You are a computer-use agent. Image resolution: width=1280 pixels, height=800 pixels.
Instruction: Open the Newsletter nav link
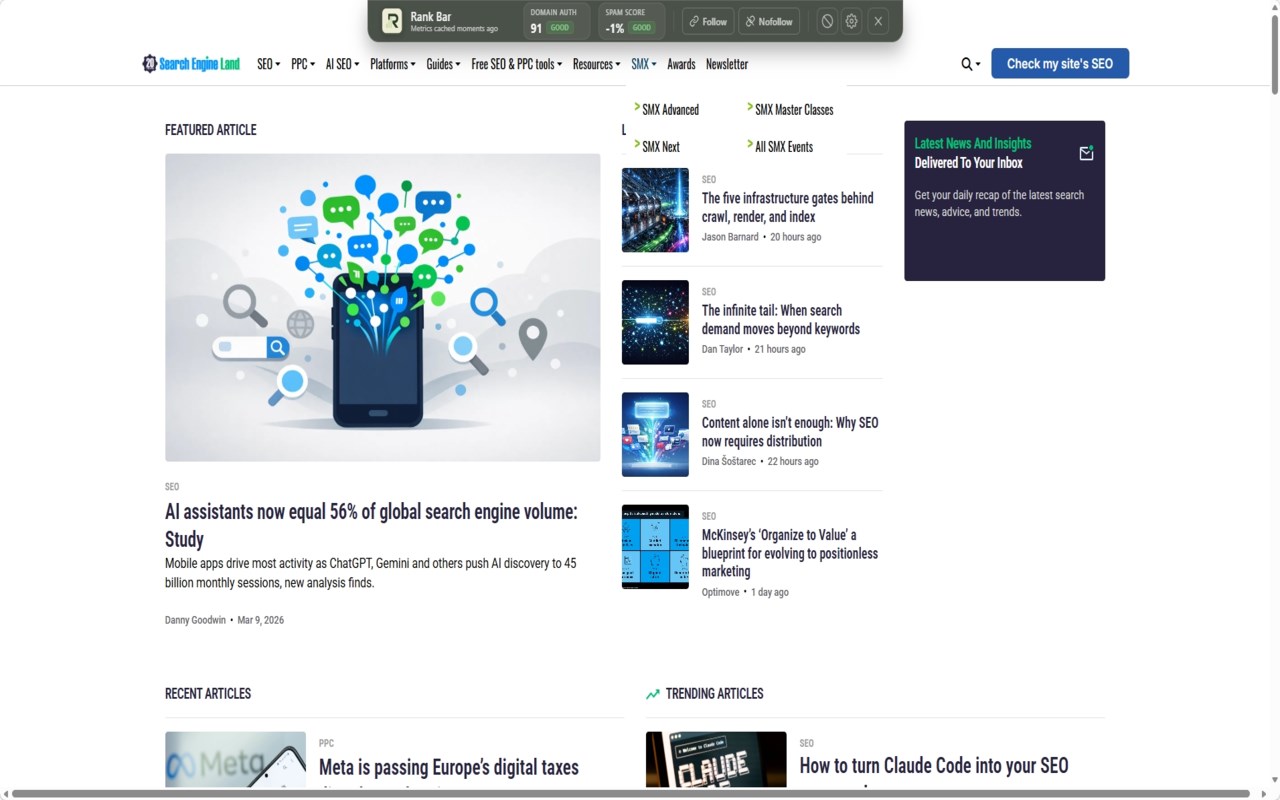pos(727,64)
